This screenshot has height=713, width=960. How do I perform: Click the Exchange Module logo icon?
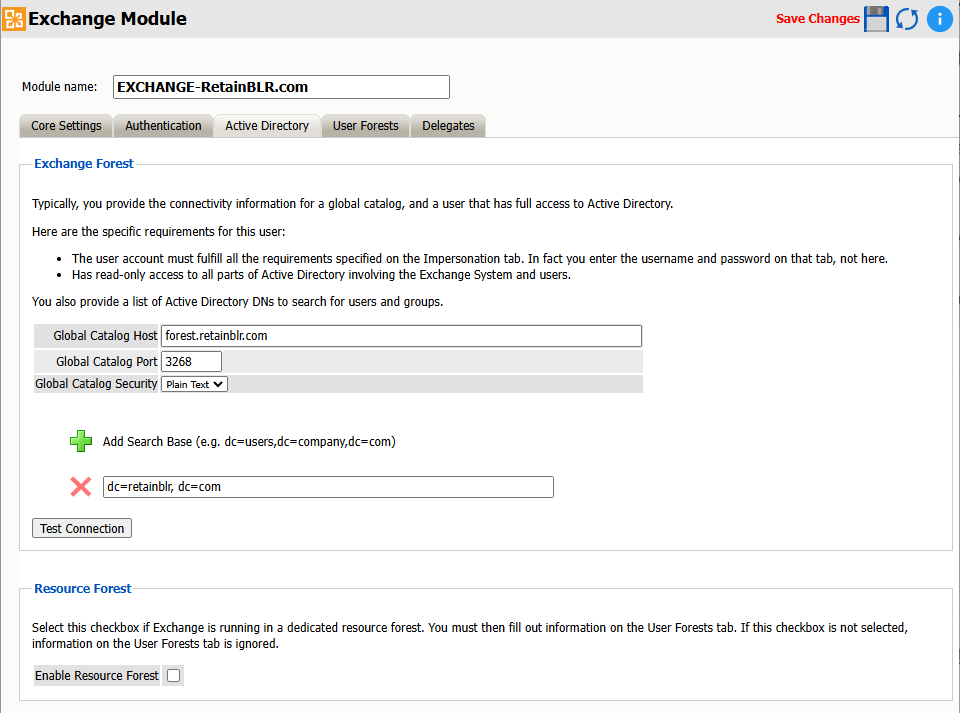coord(14,18)
